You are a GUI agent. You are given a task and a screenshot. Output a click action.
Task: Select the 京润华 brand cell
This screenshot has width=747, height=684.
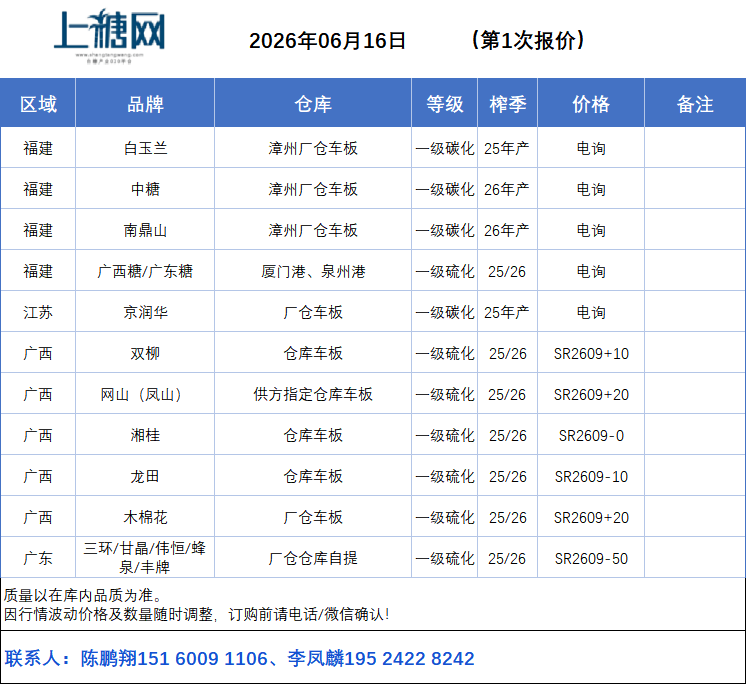coord(145,312)
